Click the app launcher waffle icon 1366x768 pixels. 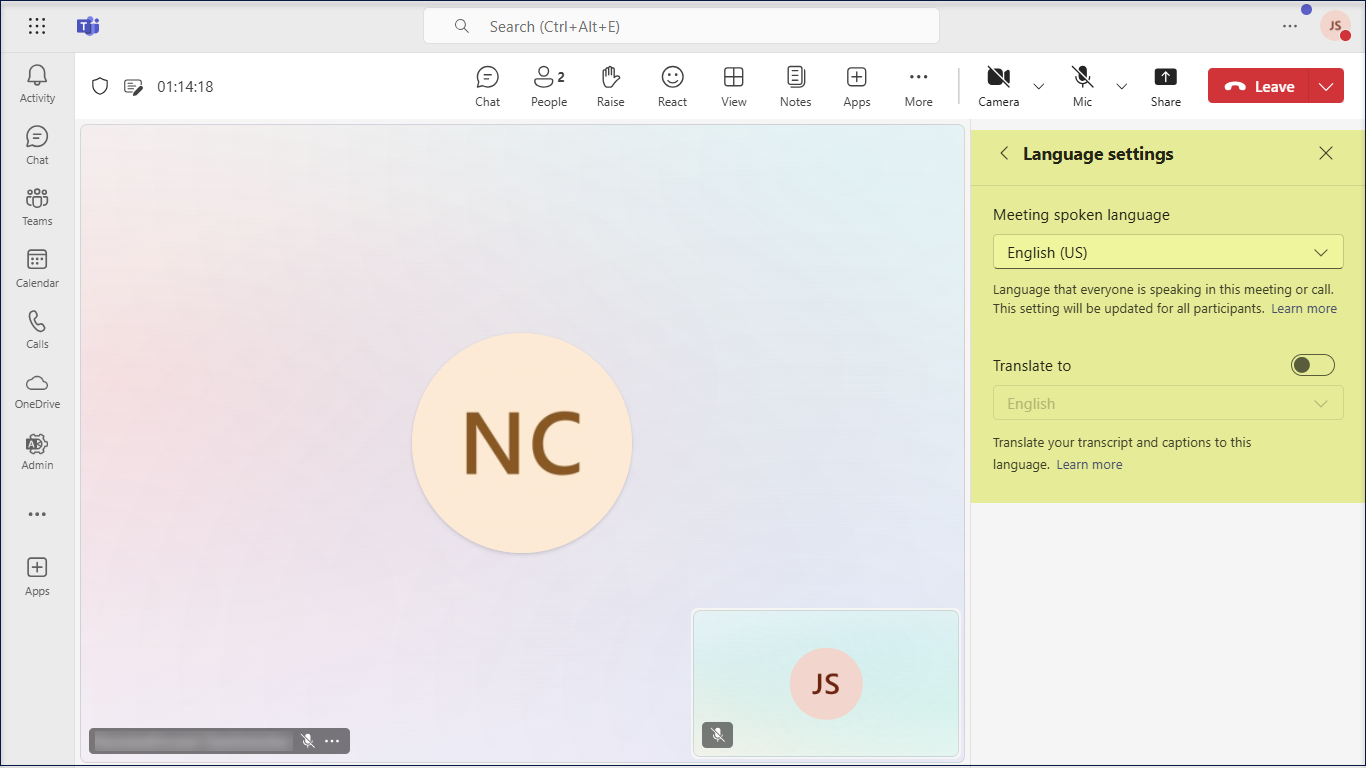pos(37,26)
